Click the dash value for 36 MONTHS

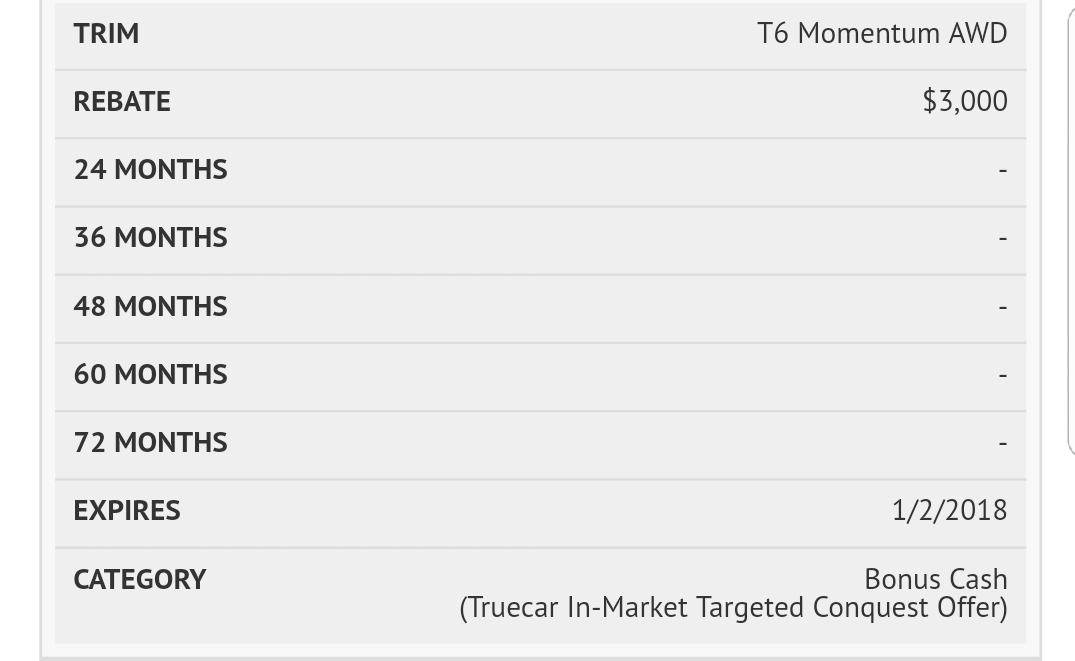1003,238
